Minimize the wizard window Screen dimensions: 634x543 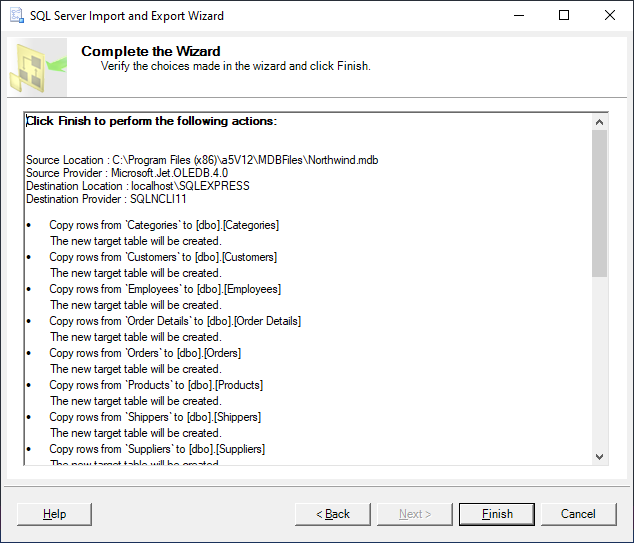click(519, 15)
